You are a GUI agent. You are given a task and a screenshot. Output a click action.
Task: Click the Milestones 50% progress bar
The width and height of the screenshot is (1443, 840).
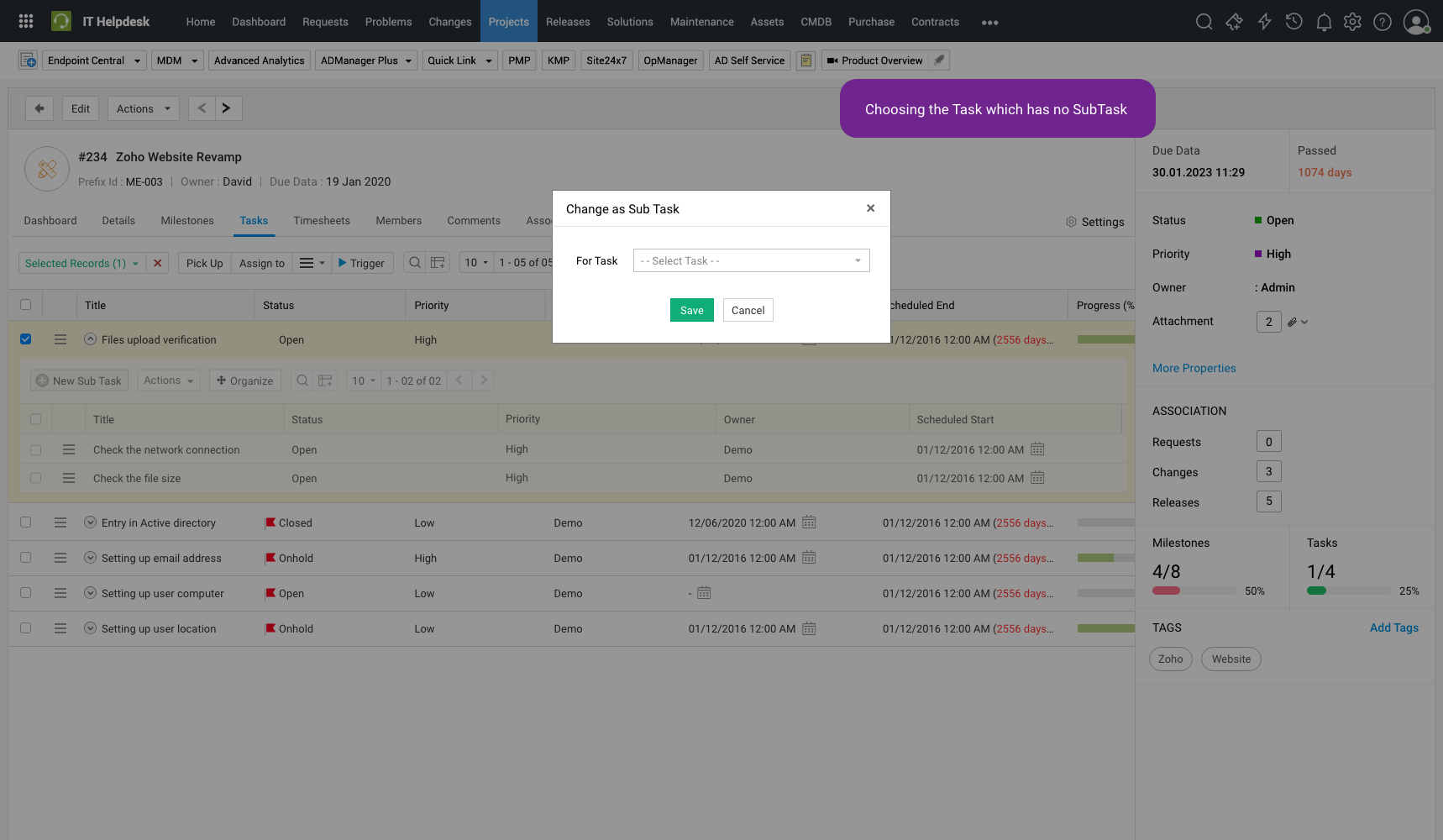[1194, 591]
